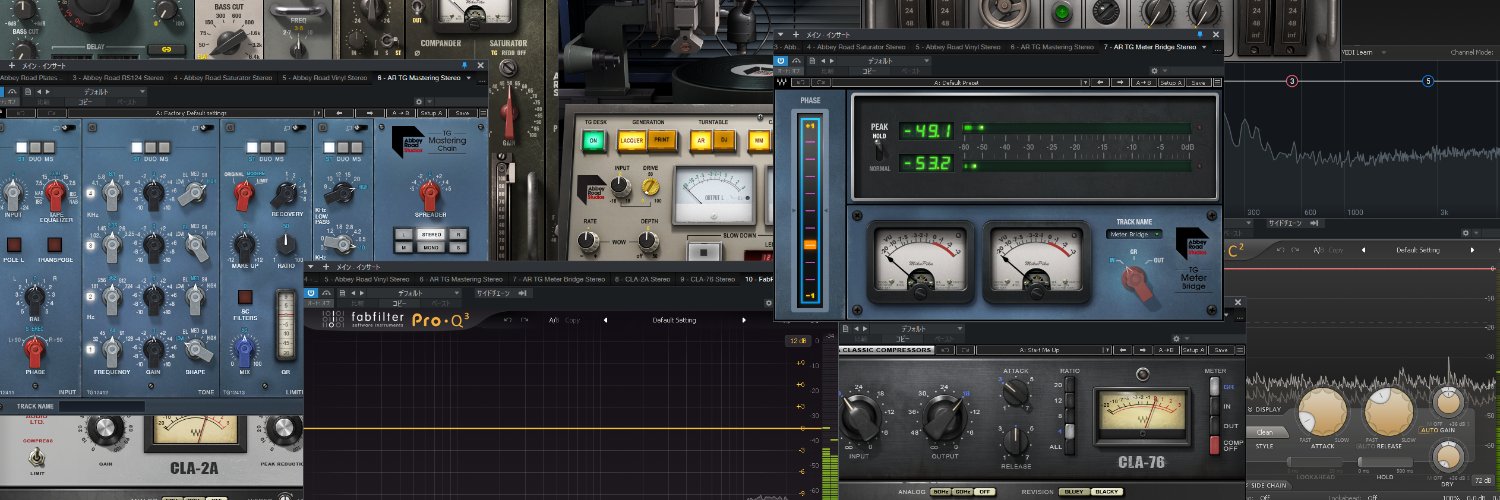
Task: Click A->B button in CLA-76 toolbar
Action: point(1166,350)
